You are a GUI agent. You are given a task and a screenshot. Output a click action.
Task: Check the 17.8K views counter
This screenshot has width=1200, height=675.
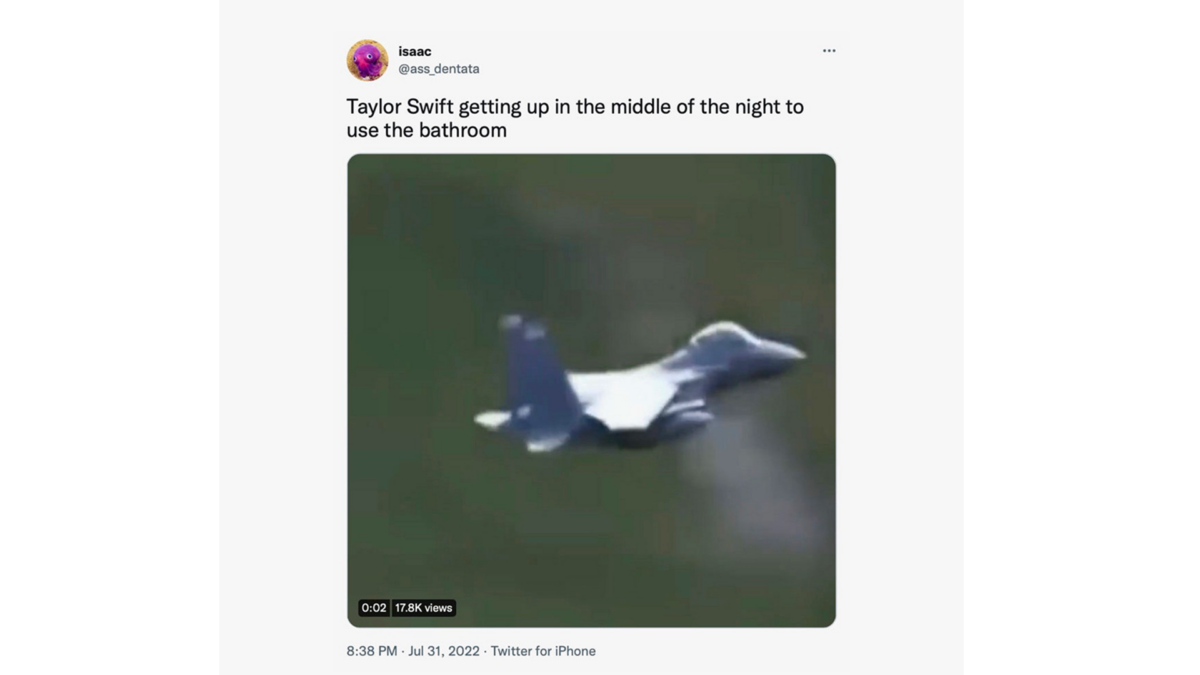423,608
